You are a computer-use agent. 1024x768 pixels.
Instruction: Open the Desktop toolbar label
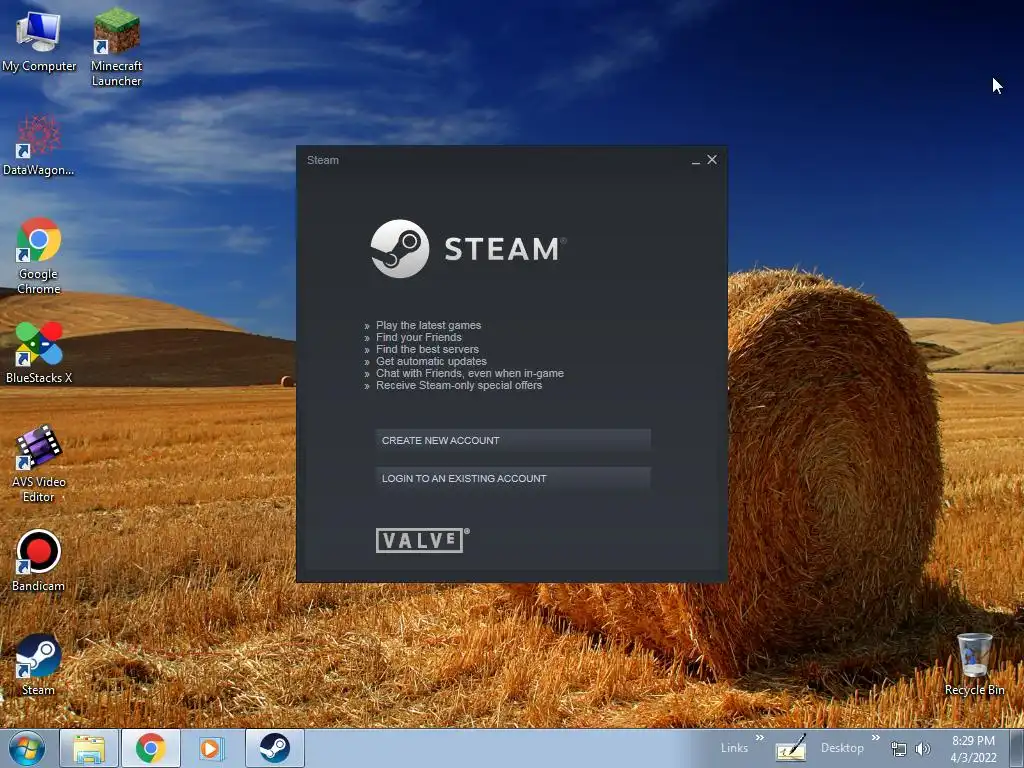click(842, 748)
